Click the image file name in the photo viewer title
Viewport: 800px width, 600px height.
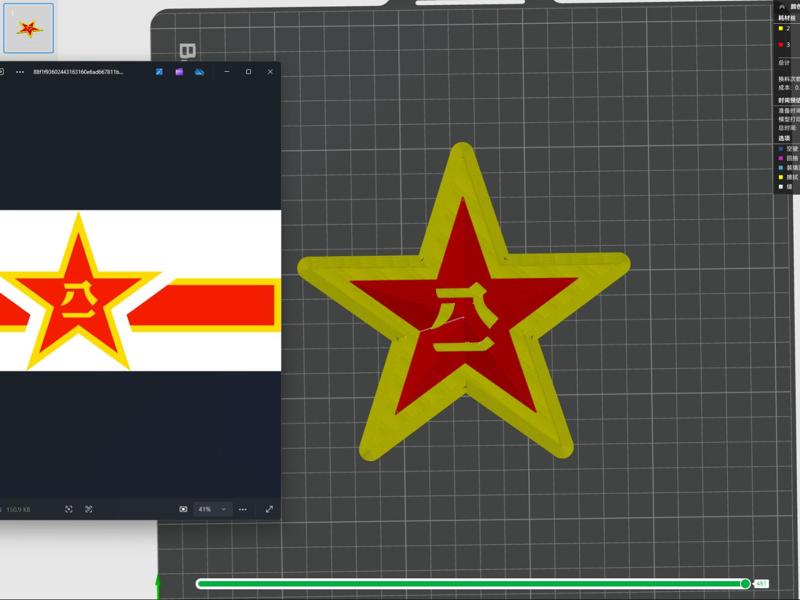click(x=78, y=72)
